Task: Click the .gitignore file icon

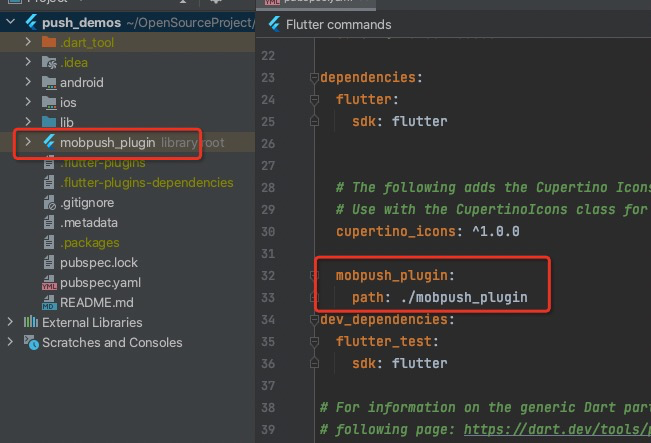Action: (49, 203)
